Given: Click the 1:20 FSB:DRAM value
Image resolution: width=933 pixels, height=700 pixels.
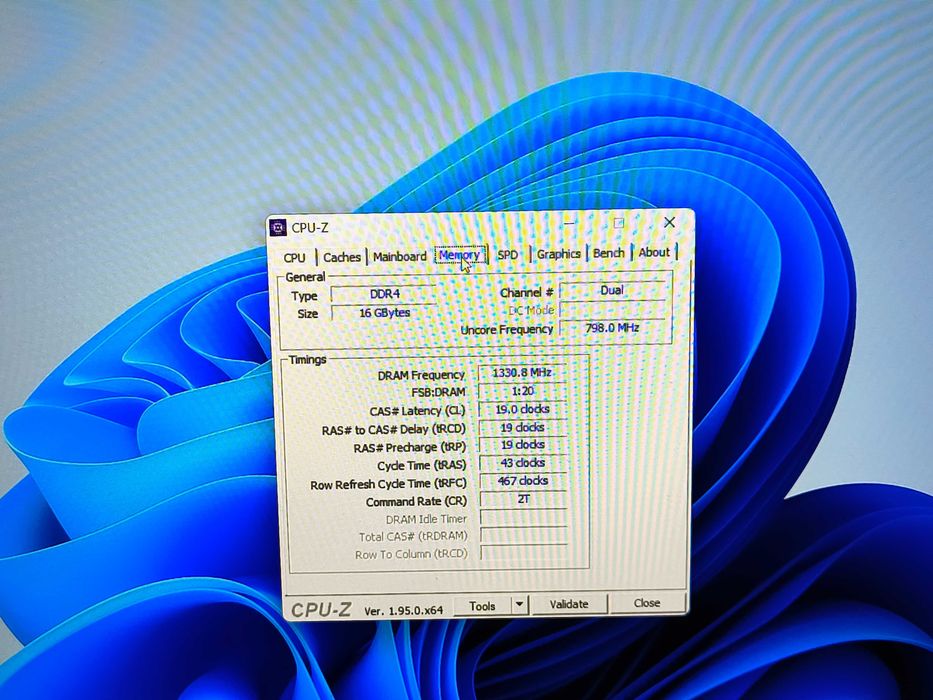Looking at the screenshot, I should click(x=522, y=391).
